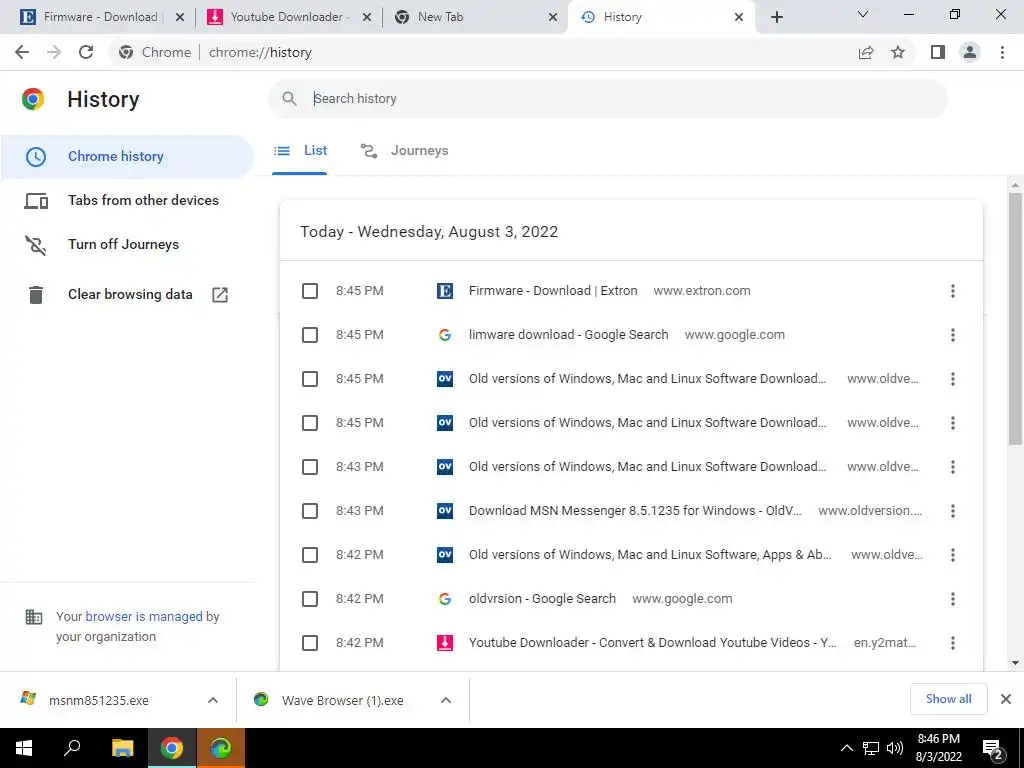
Task: Open the msnm851235.exe downloaded file
Action: pyautogui.click(x=98, y=700)
